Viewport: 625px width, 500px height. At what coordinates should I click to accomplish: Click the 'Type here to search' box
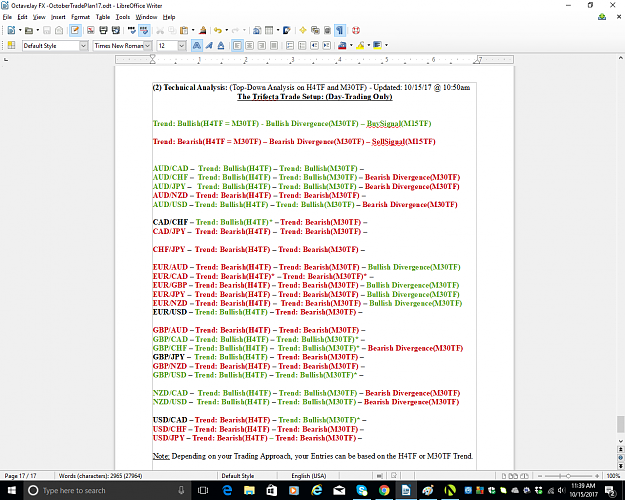pyautogui.click(x=108, y=490)
